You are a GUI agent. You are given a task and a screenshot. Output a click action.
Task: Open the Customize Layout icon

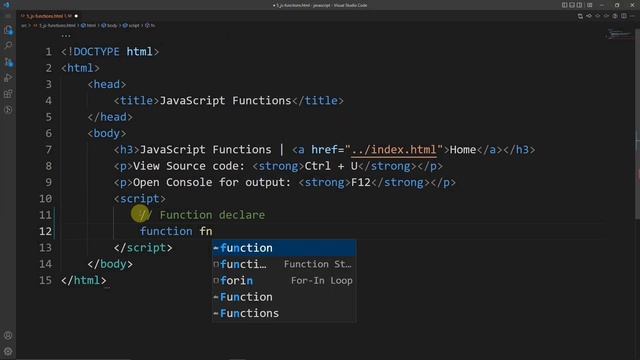point(589,5)
